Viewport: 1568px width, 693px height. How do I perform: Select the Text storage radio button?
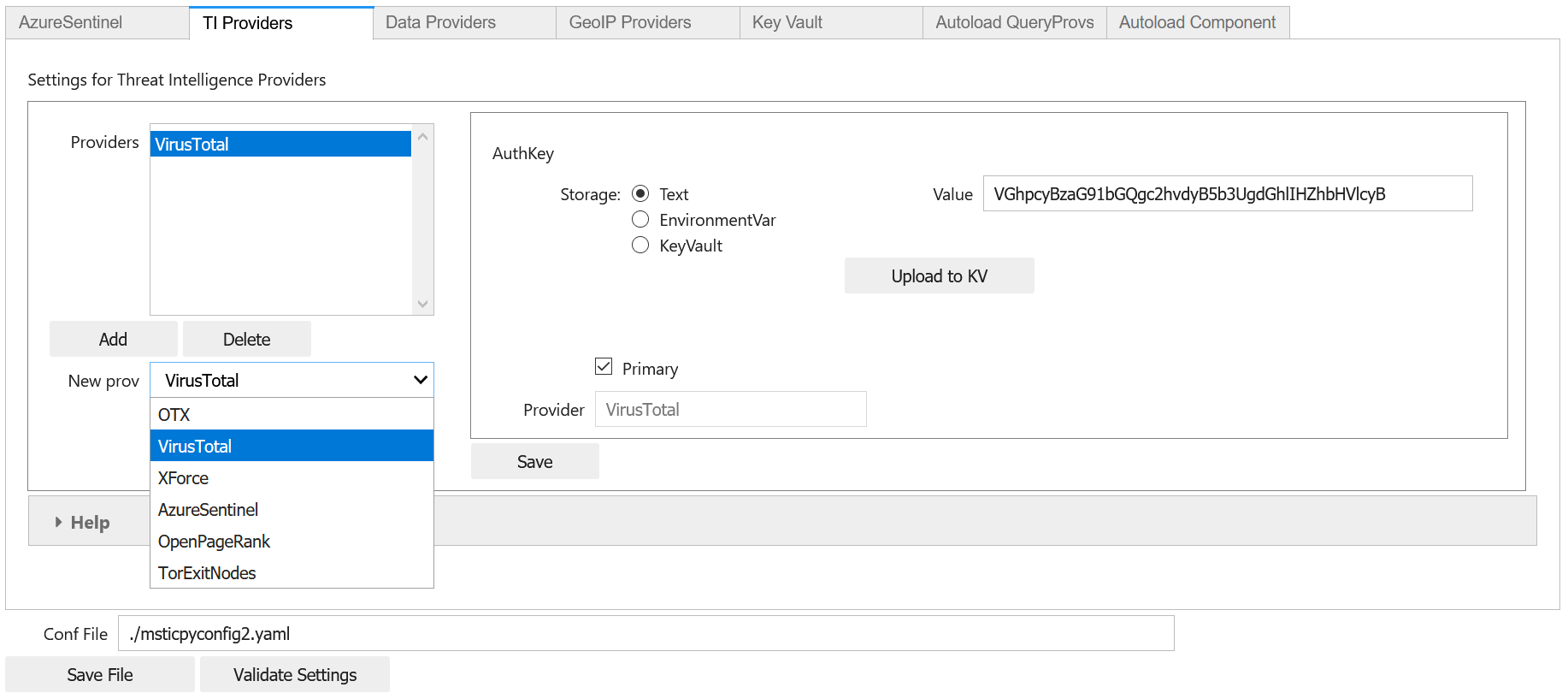[x=640, y=193]
